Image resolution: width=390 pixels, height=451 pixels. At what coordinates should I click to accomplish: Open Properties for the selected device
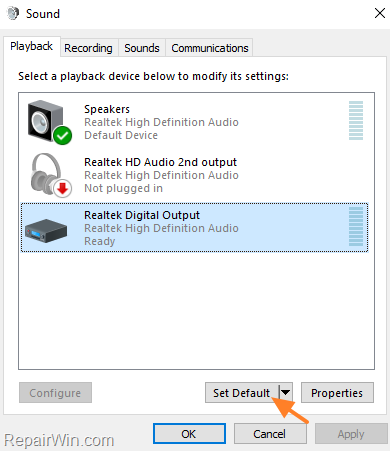(x=337, y=393)
